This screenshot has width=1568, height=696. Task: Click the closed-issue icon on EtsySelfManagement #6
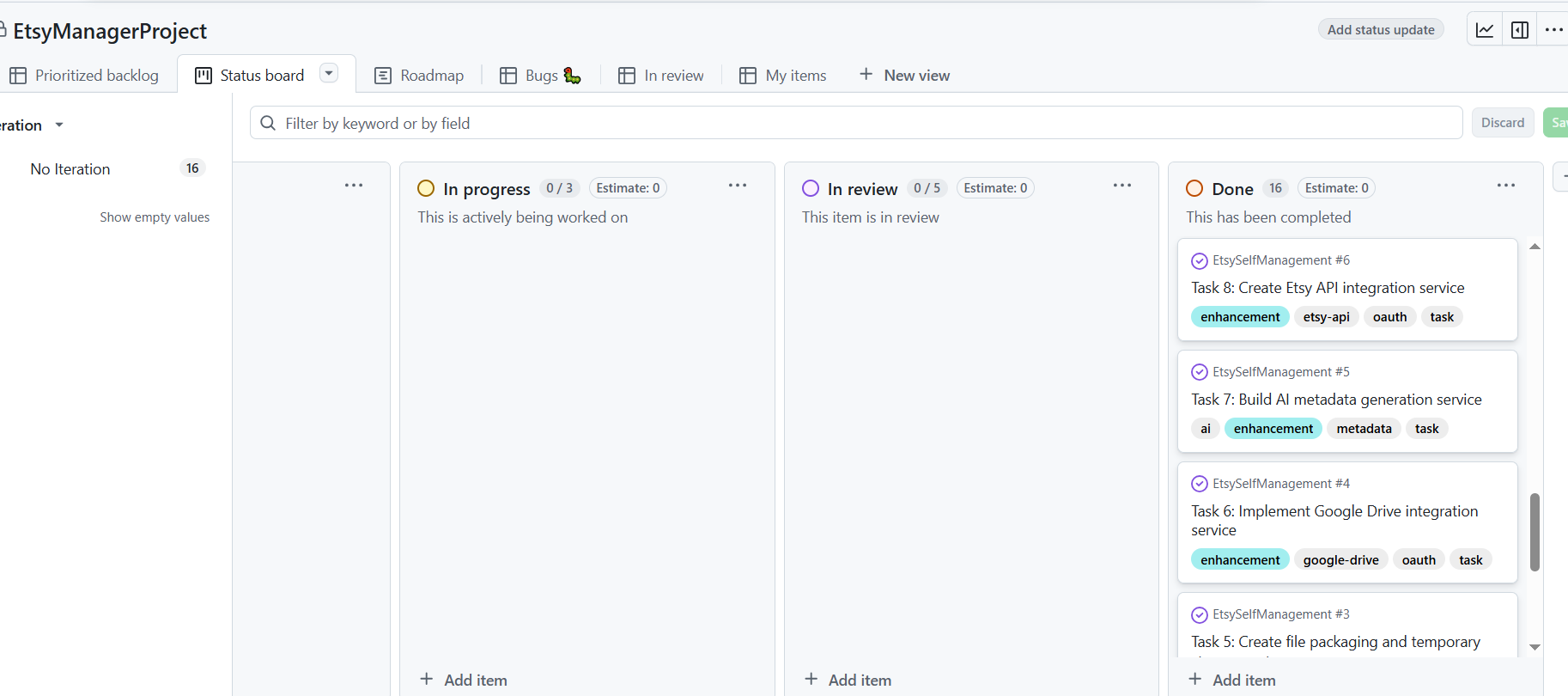tap(1200, 260)
